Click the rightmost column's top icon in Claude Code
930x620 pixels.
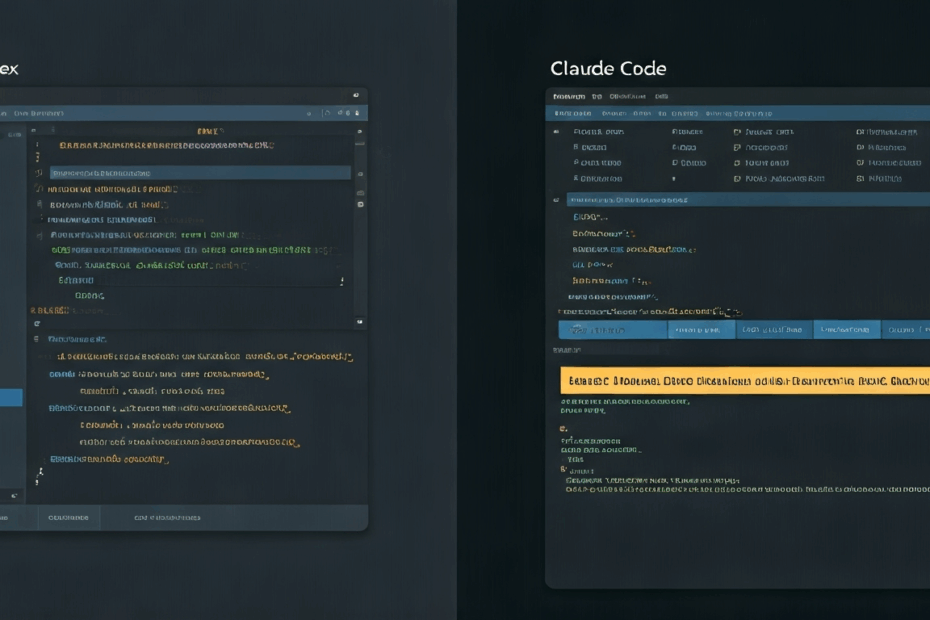(x=857, y=131)
